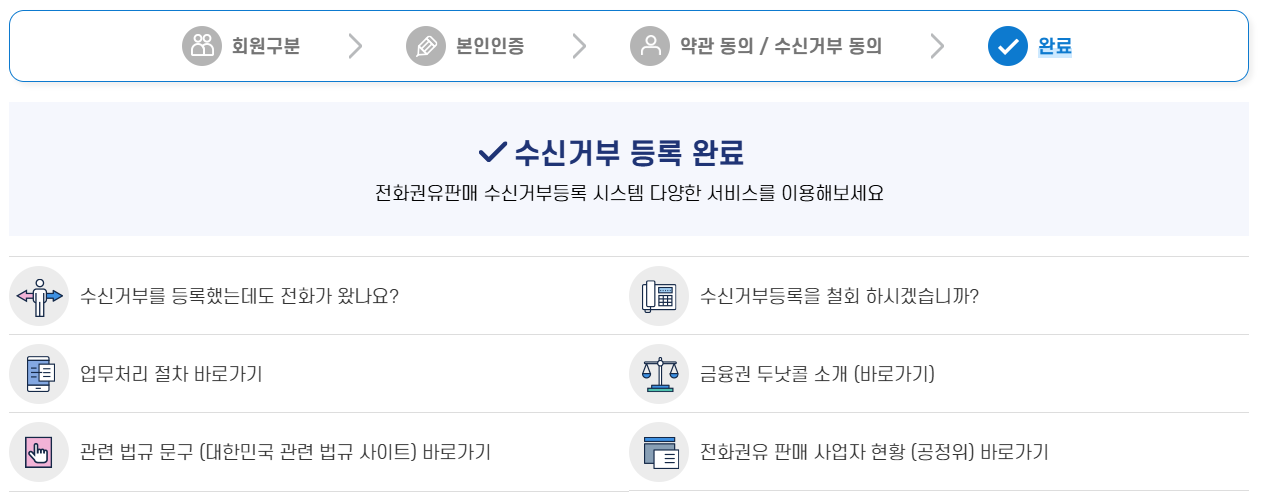Open 관련 법규 문구 바로가기 link
1261x499 pixels.
(x=285, y=452)
